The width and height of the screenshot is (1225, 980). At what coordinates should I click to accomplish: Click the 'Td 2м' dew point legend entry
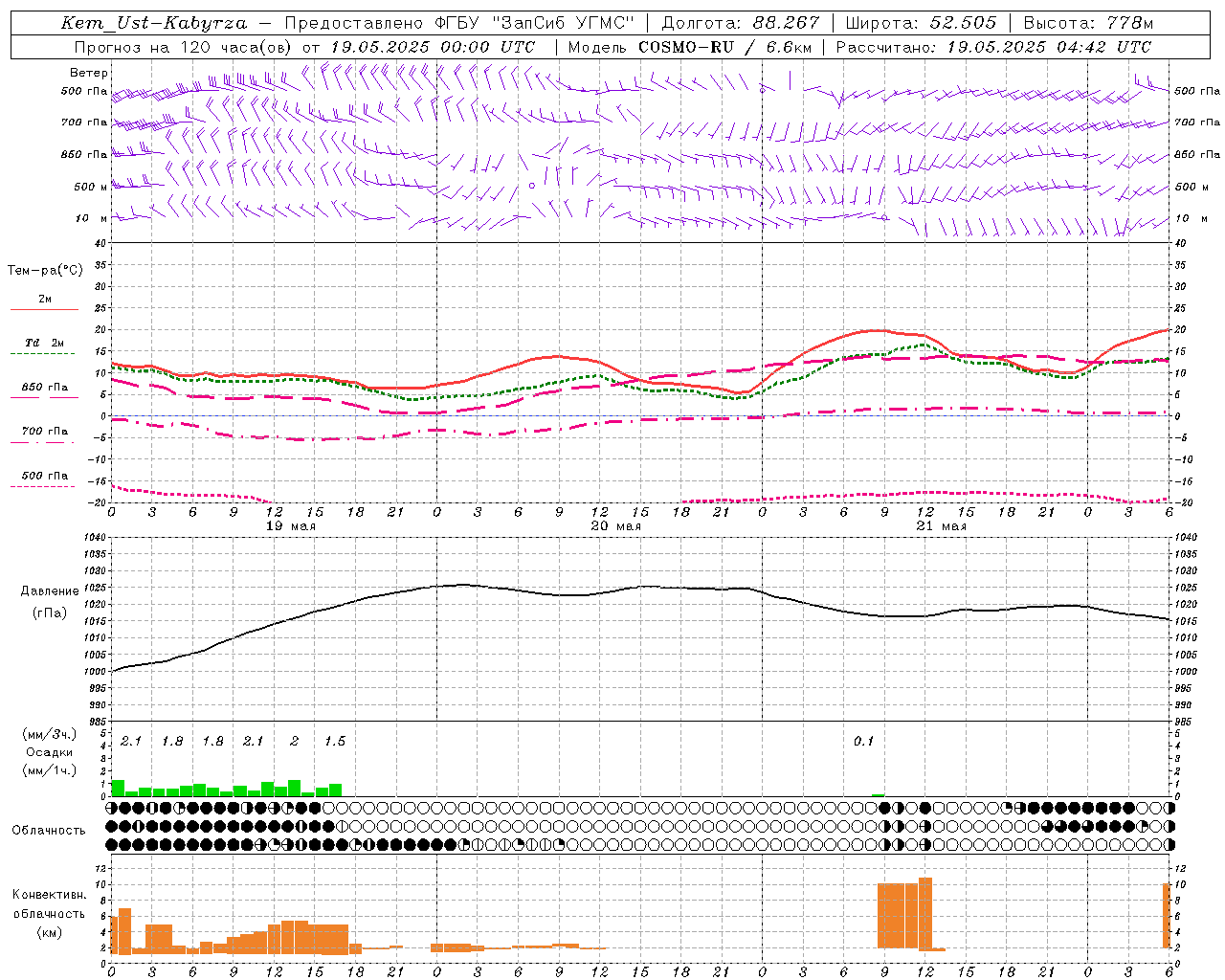(x=45, y=343)
